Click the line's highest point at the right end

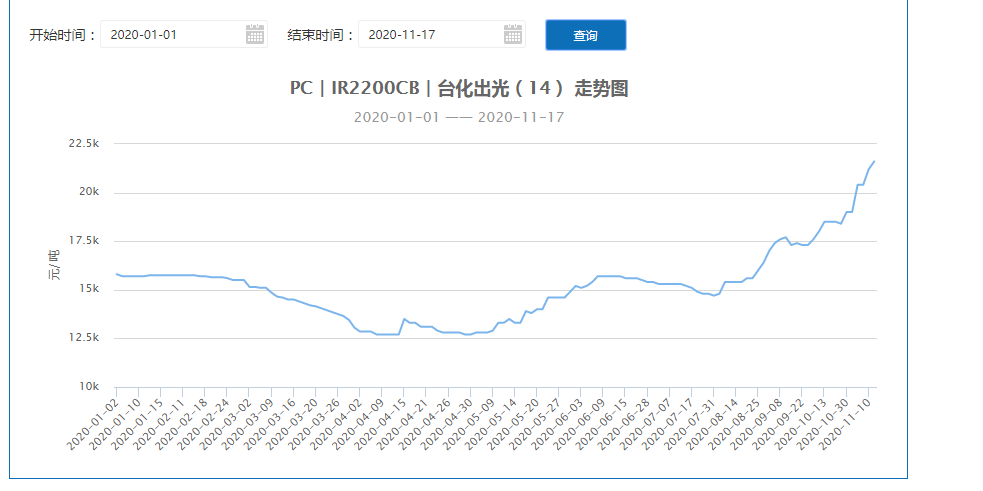click(x=874, y=161)
